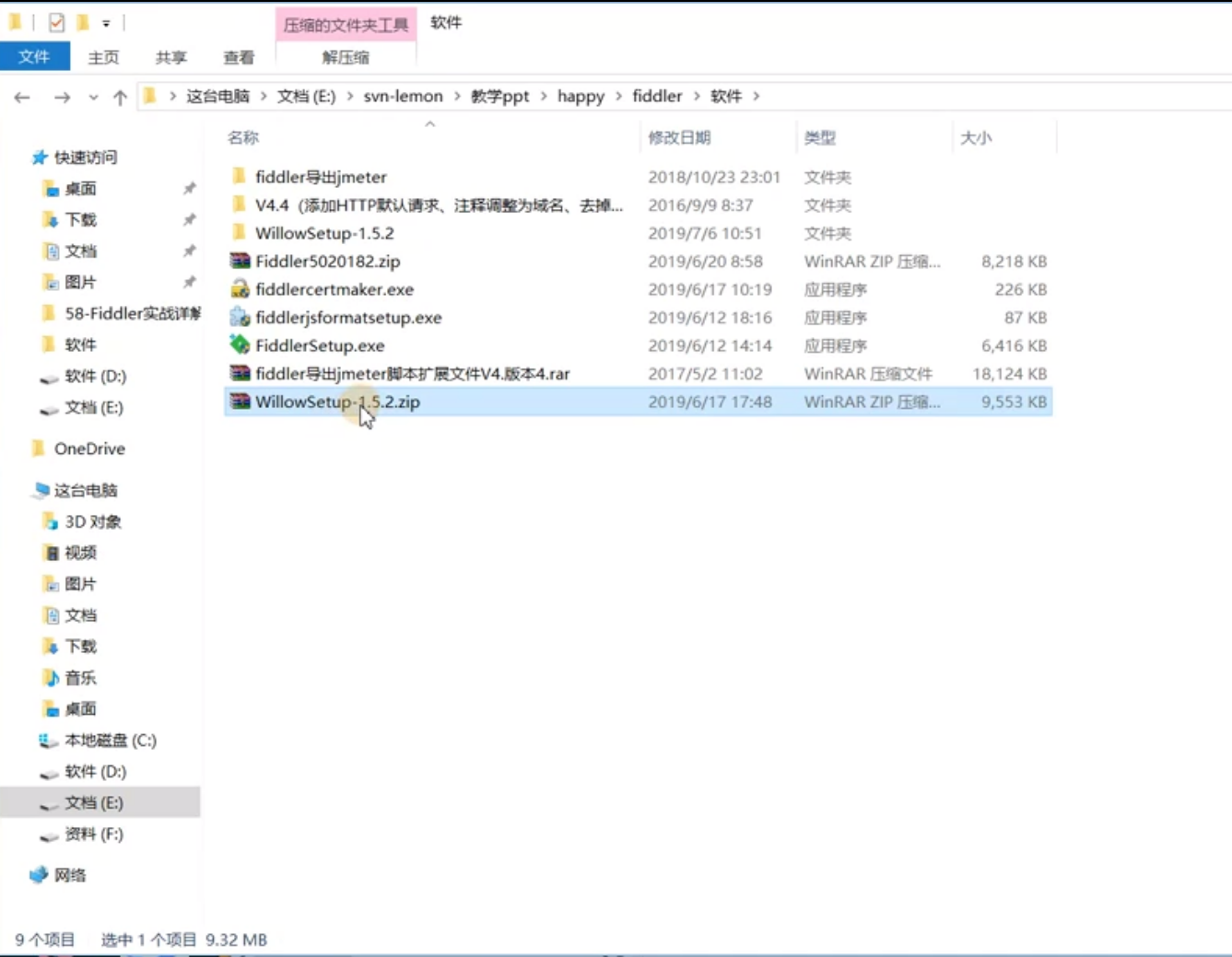Navigate to happy in the address bar
Viewport: 1232px width, 957px height.
pyautogui.click(x=581, y=97)
